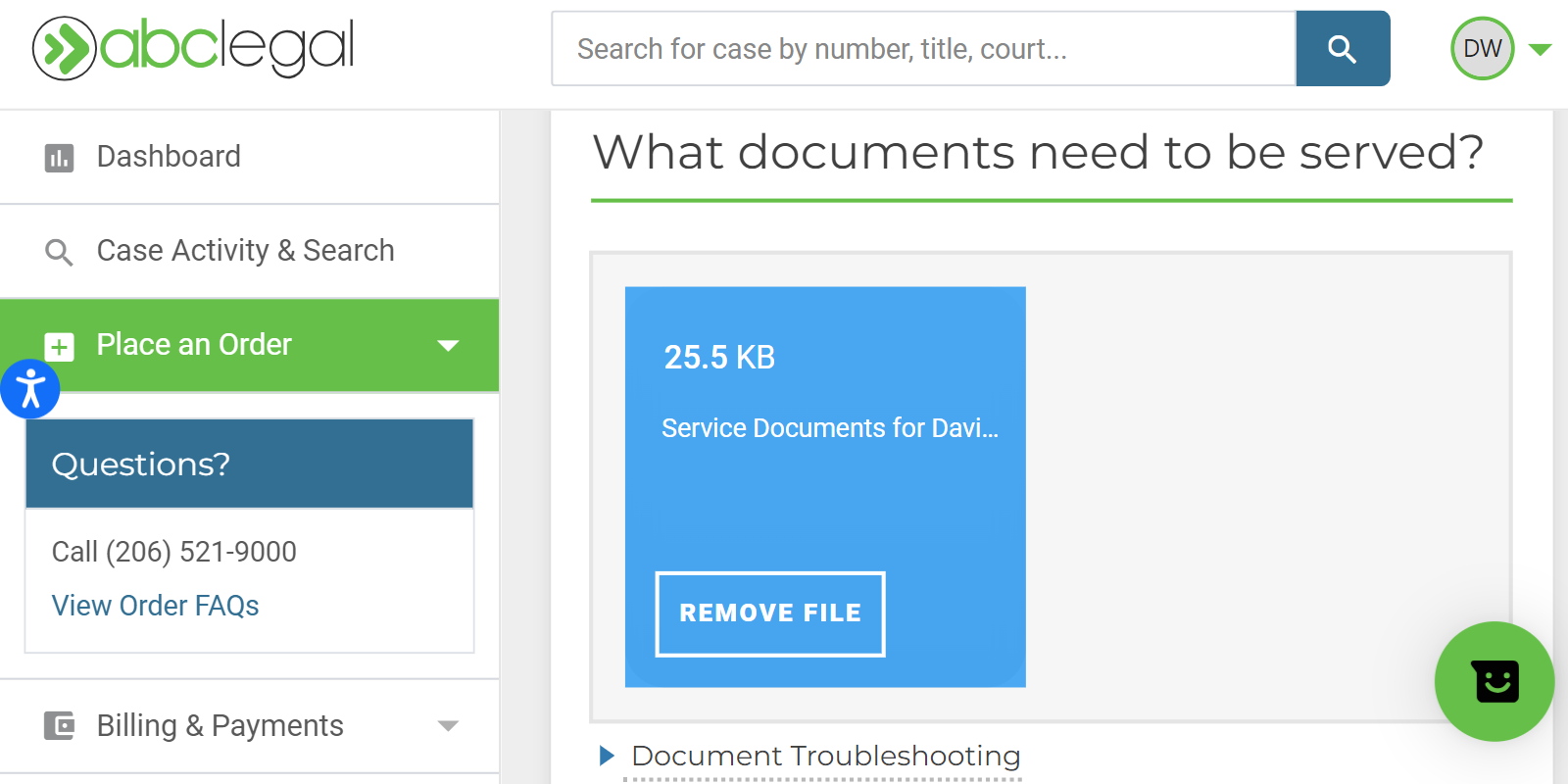Open Dashboard from the sidebar
This screenshot has width=1568, height=784.
(169, 157)
